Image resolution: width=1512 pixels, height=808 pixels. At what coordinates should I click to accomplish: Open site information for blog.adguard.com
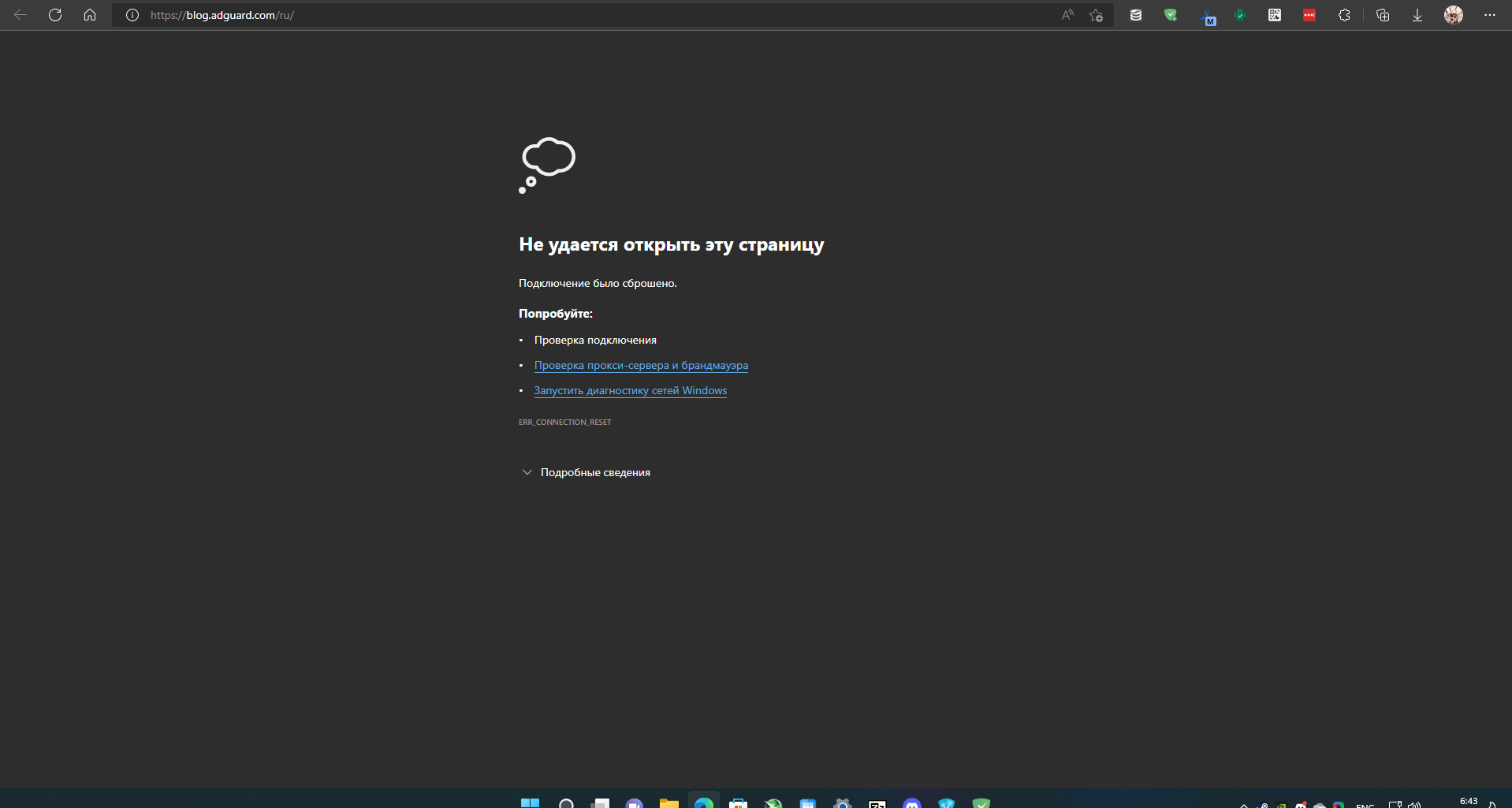131,14
